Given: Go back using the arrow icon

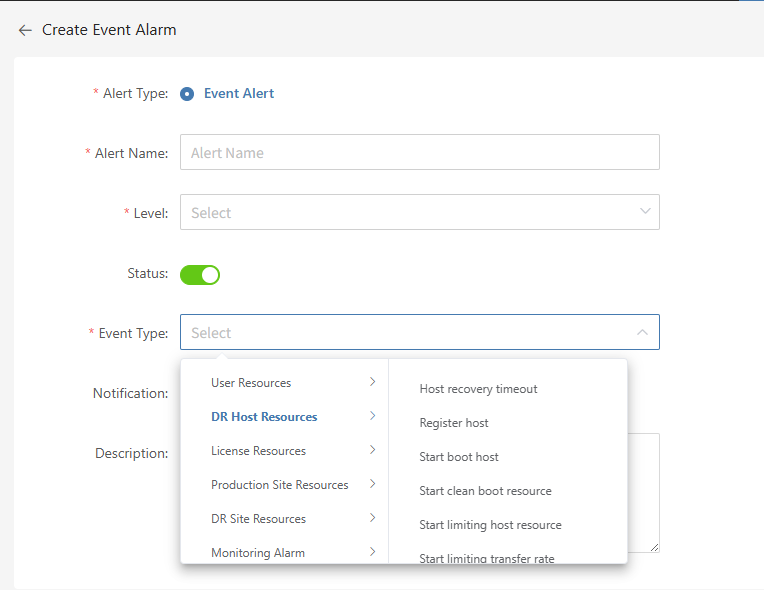Looking at the screenshot, I should pos(25,30).
